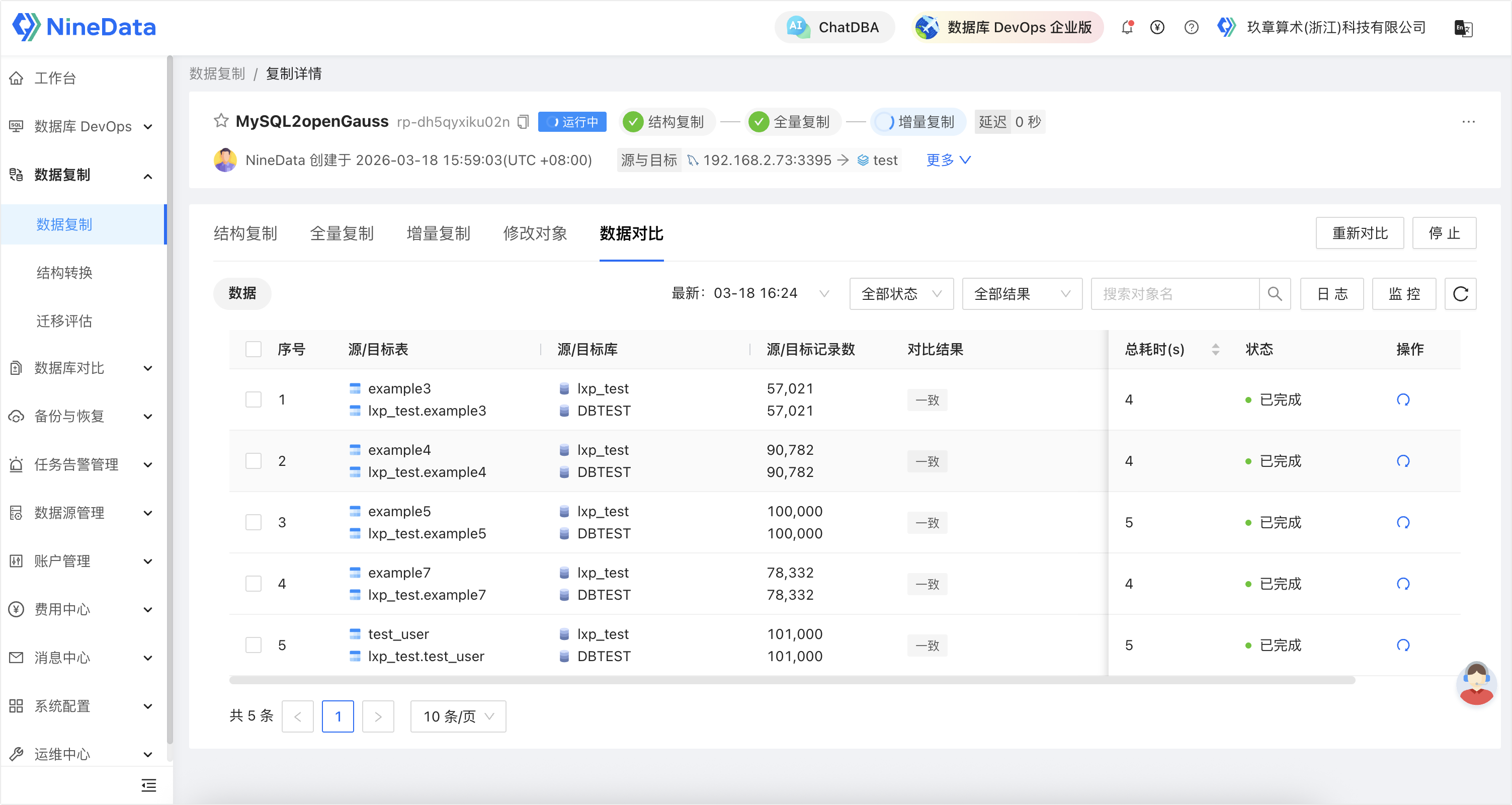Open the 监控 monitor view

(x=1404, y=294)
